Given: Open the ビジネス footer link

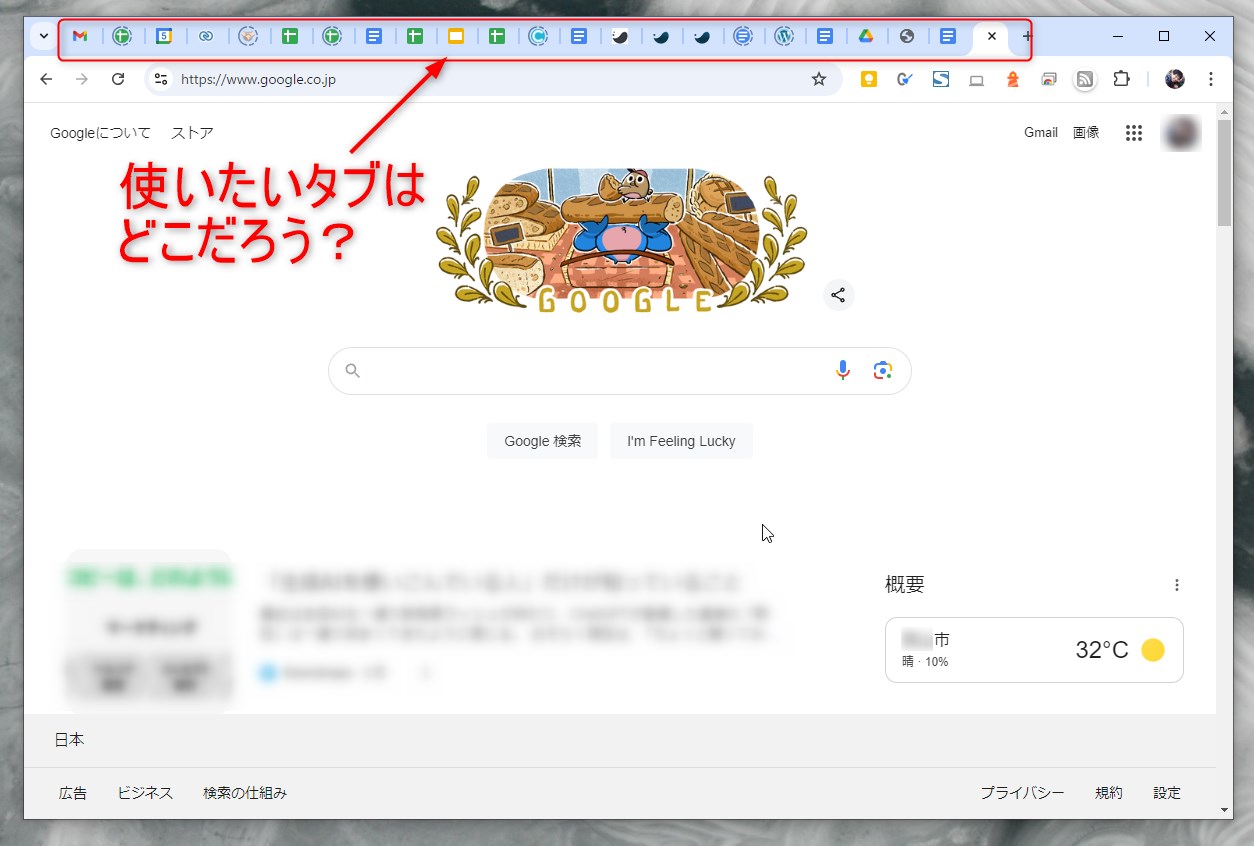Looking at the screenshot, I should tap(145, 793).
